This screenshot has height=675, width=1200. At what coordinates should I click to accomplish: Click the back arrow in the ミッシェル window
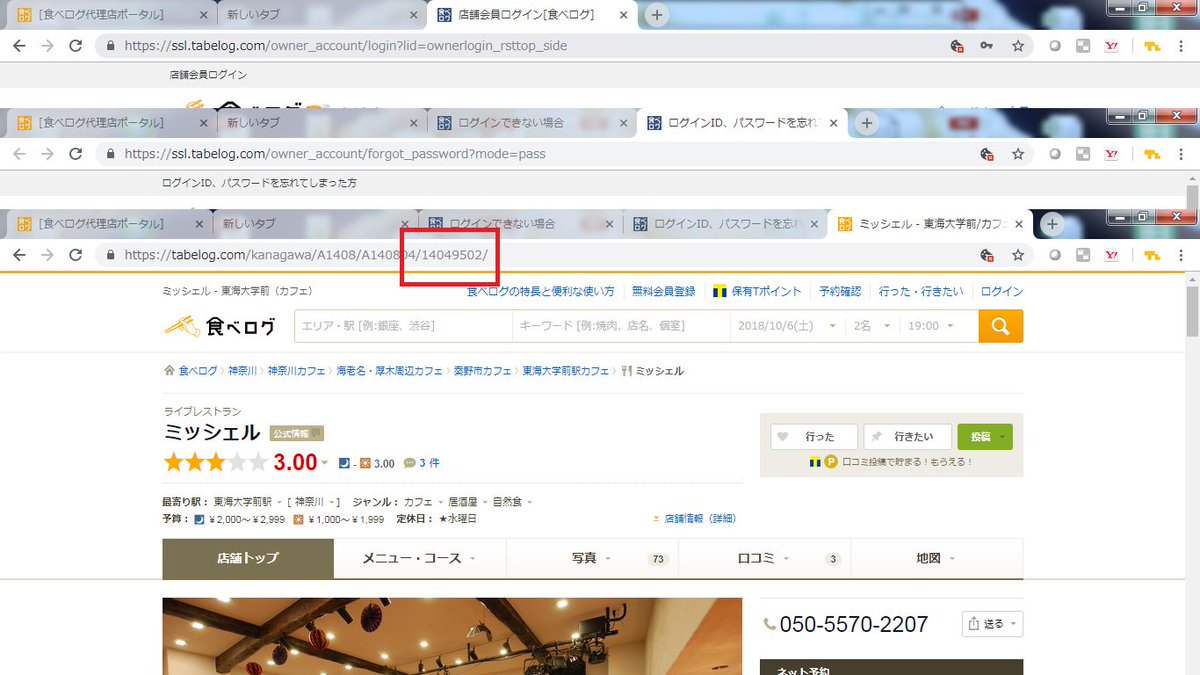point(19,255)
